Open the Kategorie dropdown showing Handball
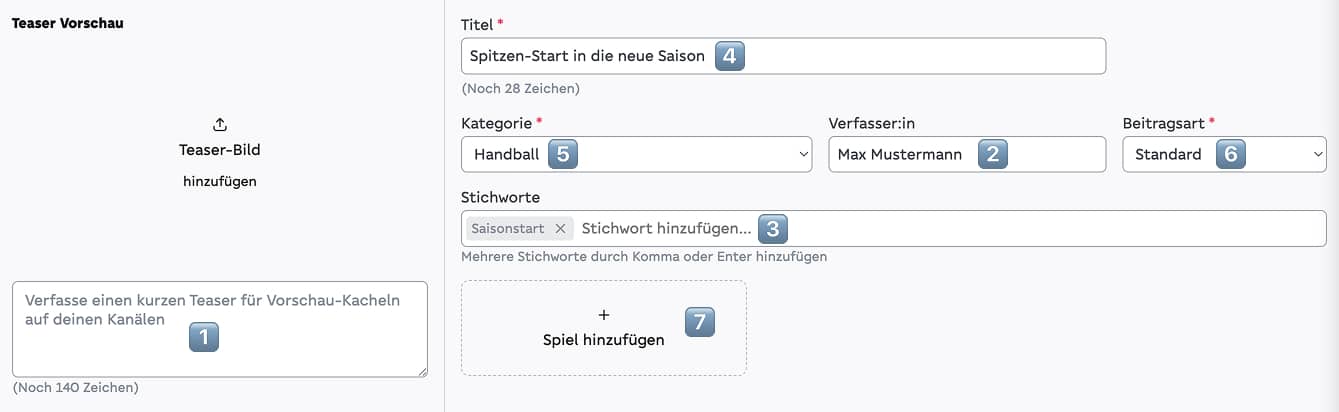This screenshot has height=412, width=1339. coord(636,155)
